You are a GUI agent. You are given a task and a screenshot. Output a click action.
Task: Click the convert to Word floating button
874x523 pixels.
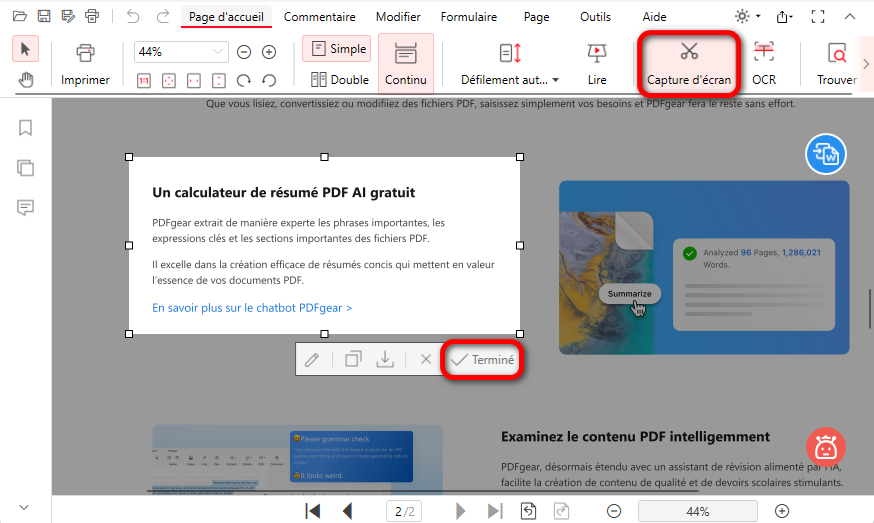point(826,154)
